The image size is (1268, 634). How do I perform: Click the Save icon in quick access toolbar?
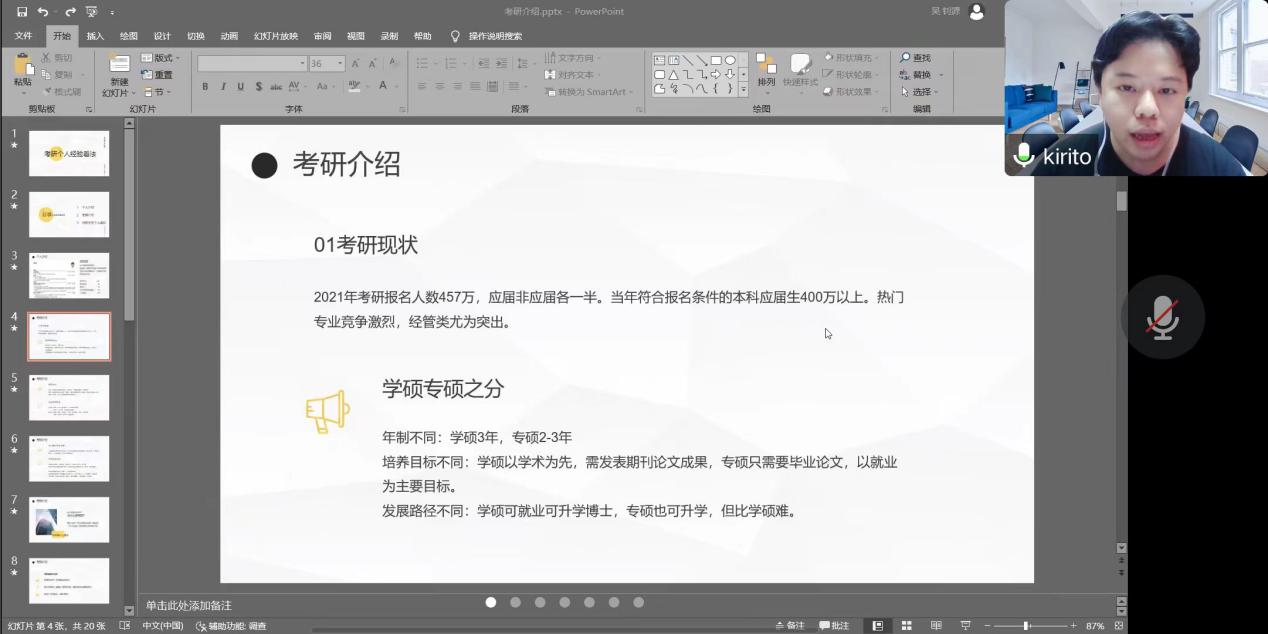[x=22, y=11]
